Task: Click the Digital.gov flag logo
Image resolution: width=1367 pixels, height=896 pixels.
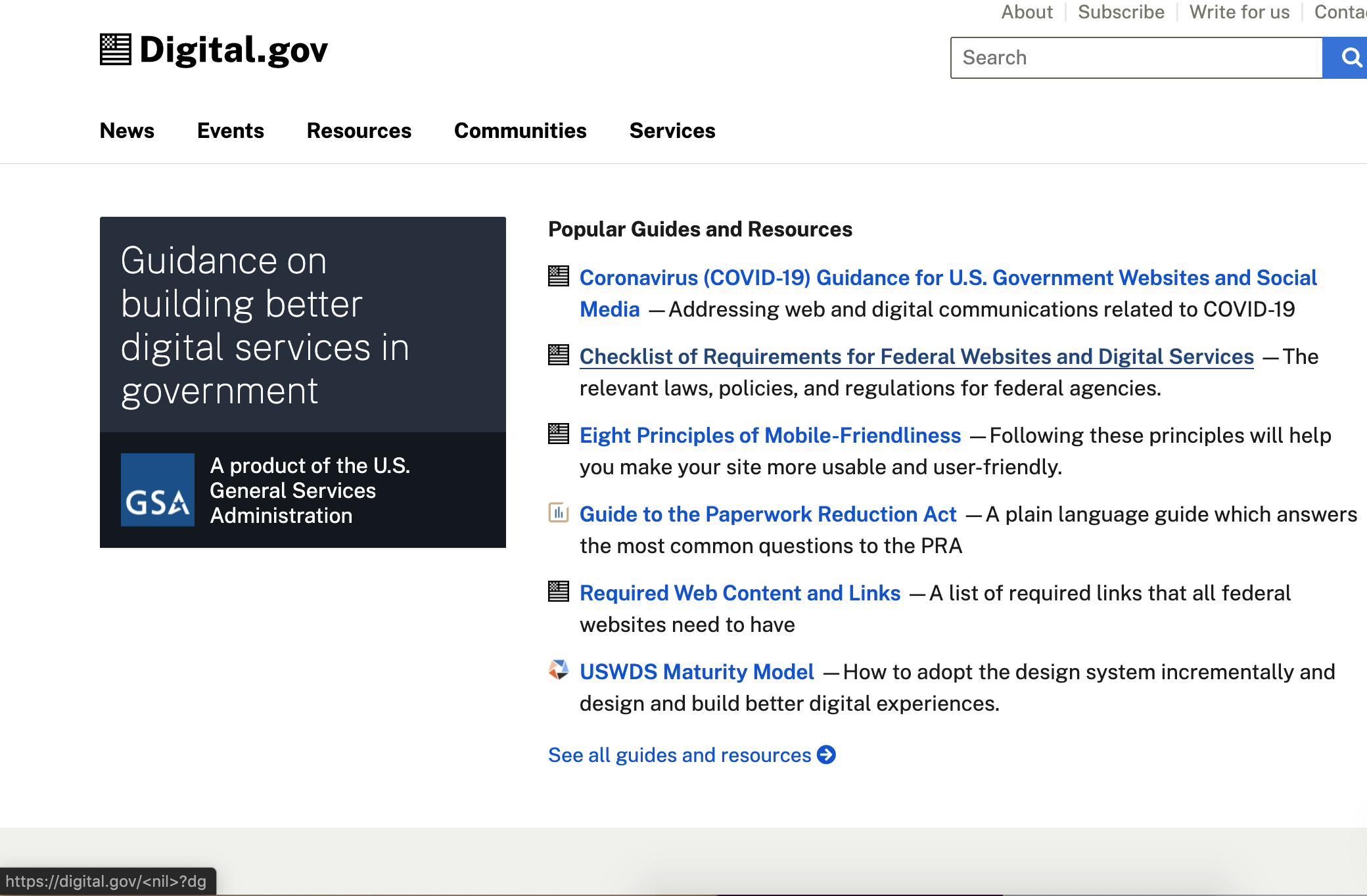Action: [115, 49]
